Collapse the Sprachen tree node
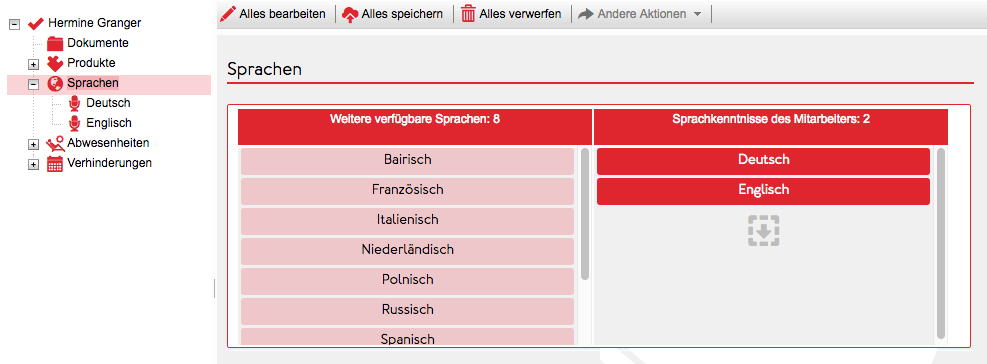 33,84
